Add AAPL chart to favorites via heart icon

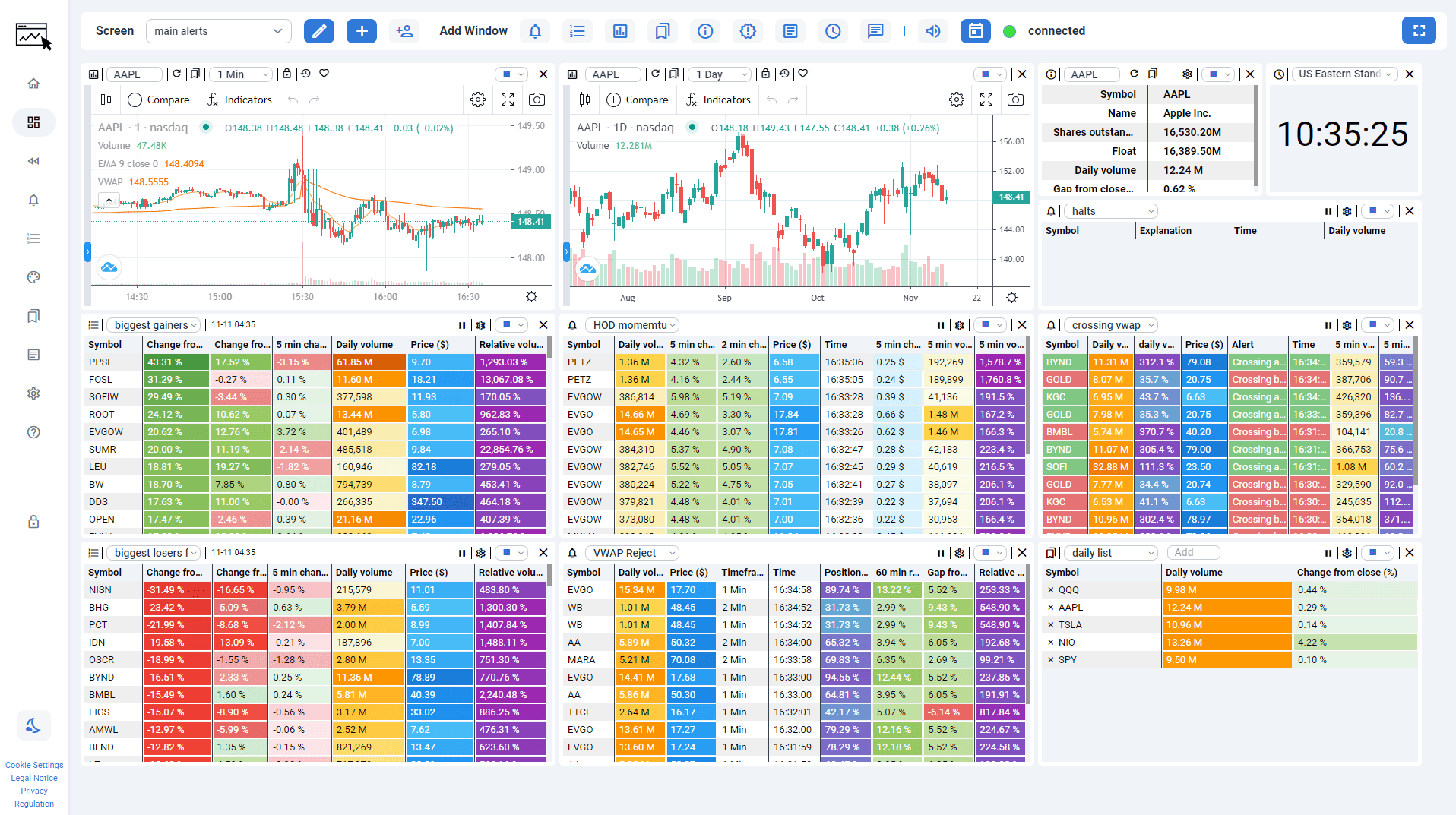point(324,74)
